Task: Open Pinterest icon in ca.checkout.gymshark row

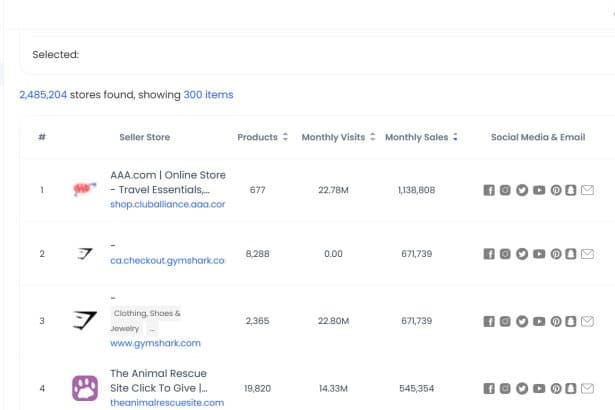Action: (x=556, y=254)
